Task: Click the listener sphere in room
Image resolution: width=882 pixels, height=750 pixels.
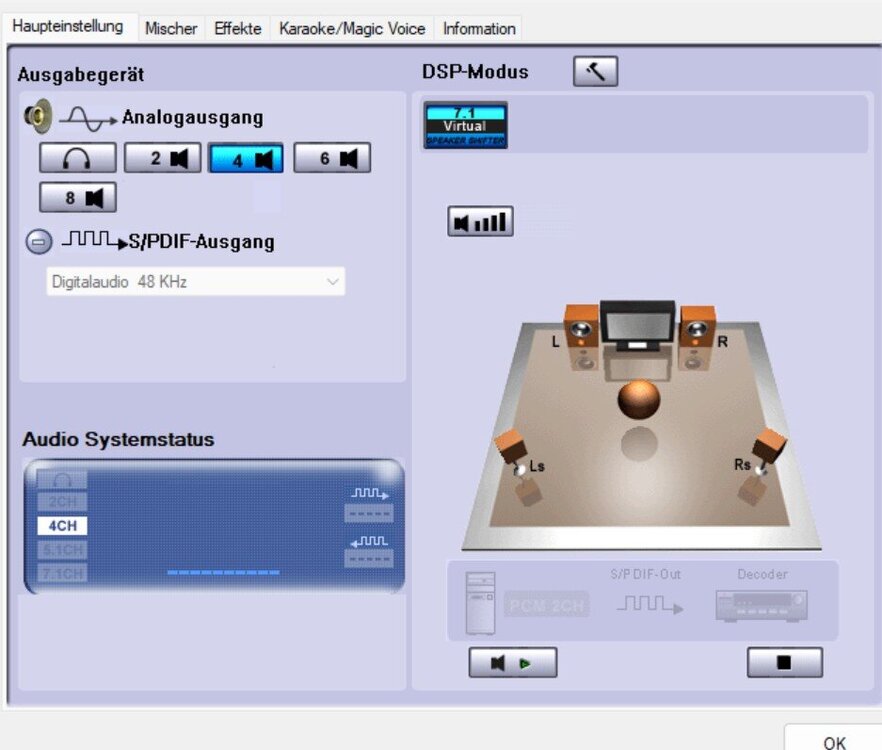Action: 638,399
